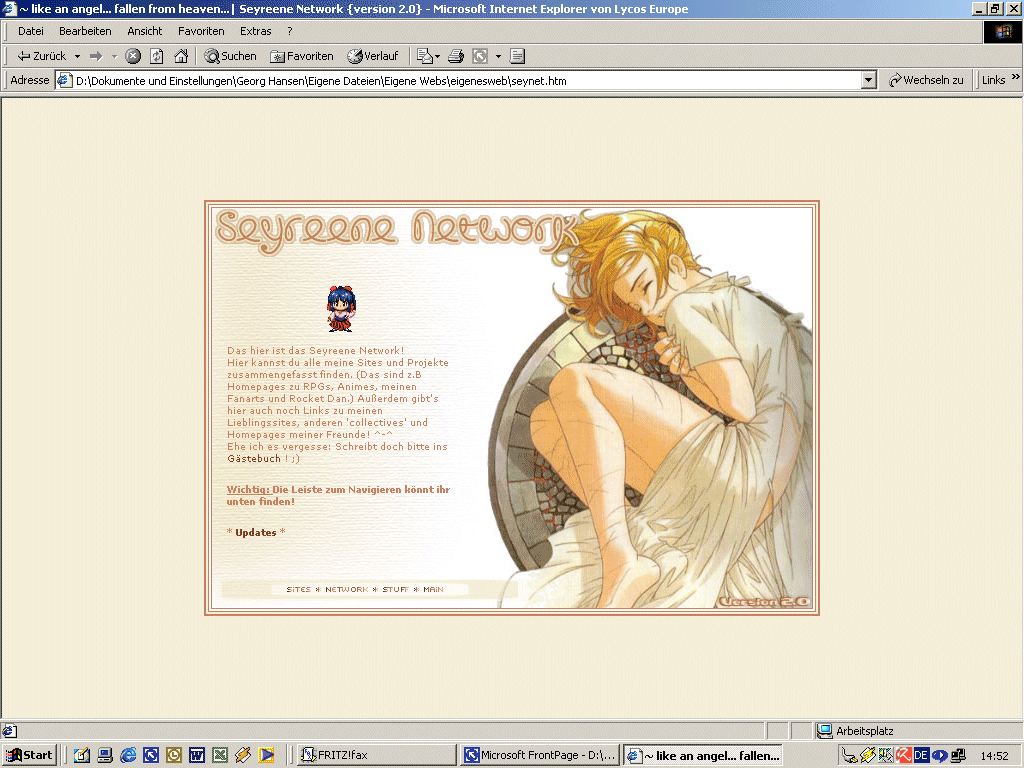
Task: Click the Gästebuch link
Action: (254, 458)
